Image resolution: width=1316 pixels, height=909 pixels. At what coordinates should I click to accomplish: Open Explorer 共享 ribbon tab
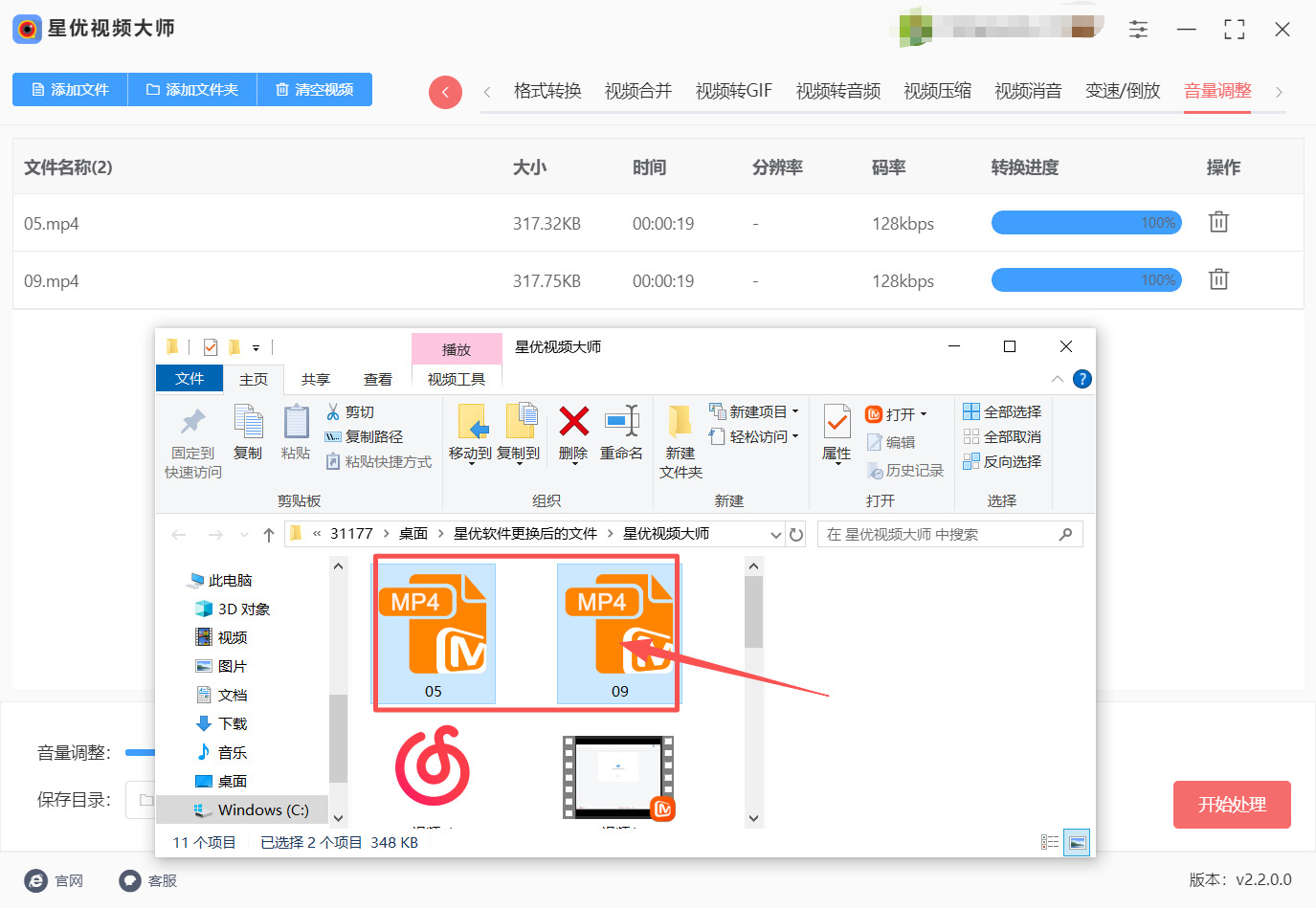tap(315, 380)
